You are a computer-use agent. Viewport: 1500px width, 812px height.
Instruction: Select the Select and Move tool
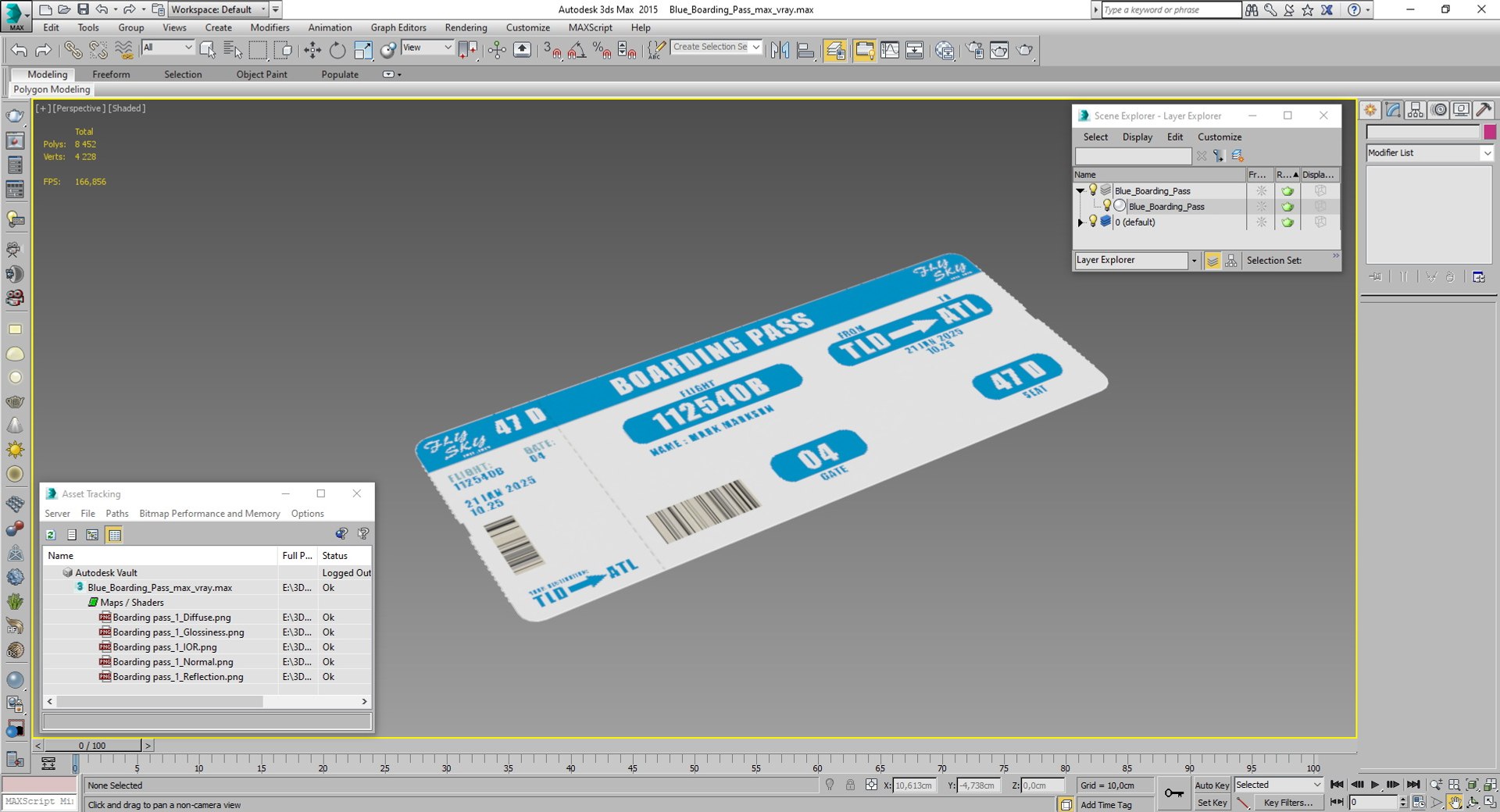[312, 51]
